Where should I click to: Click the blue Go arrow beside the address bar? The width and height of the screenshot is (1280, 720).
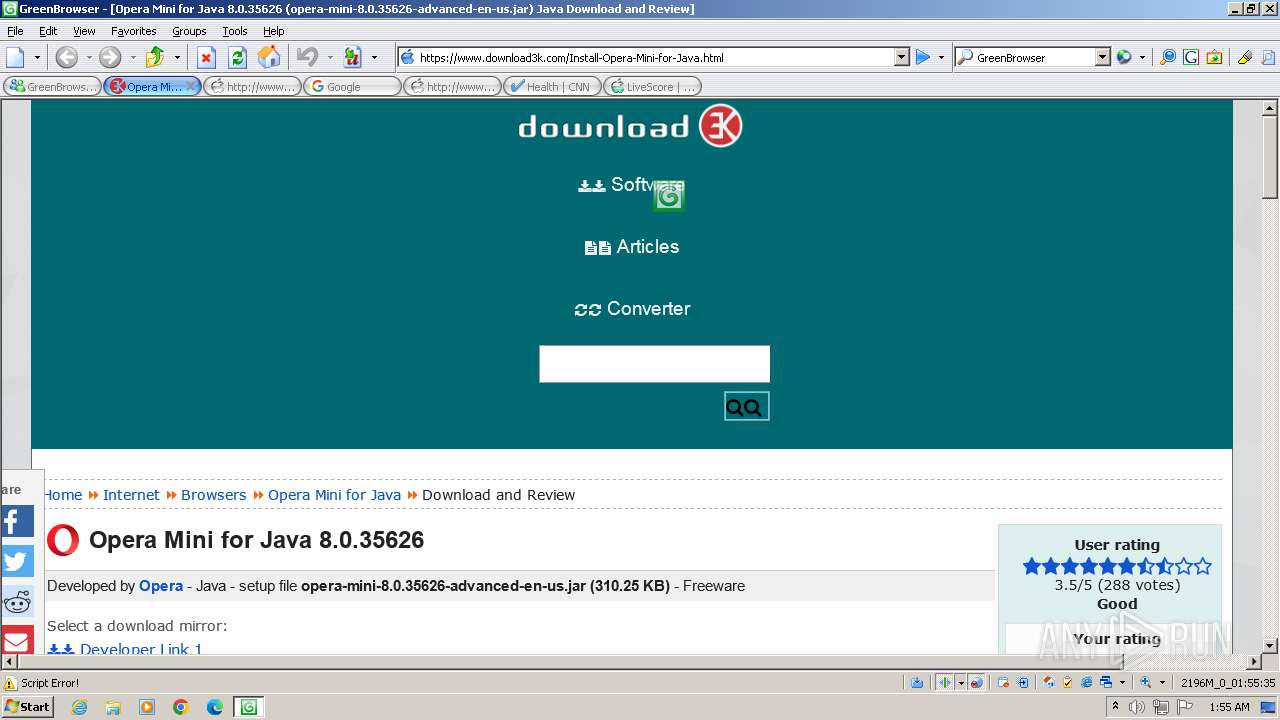(923, 57)
